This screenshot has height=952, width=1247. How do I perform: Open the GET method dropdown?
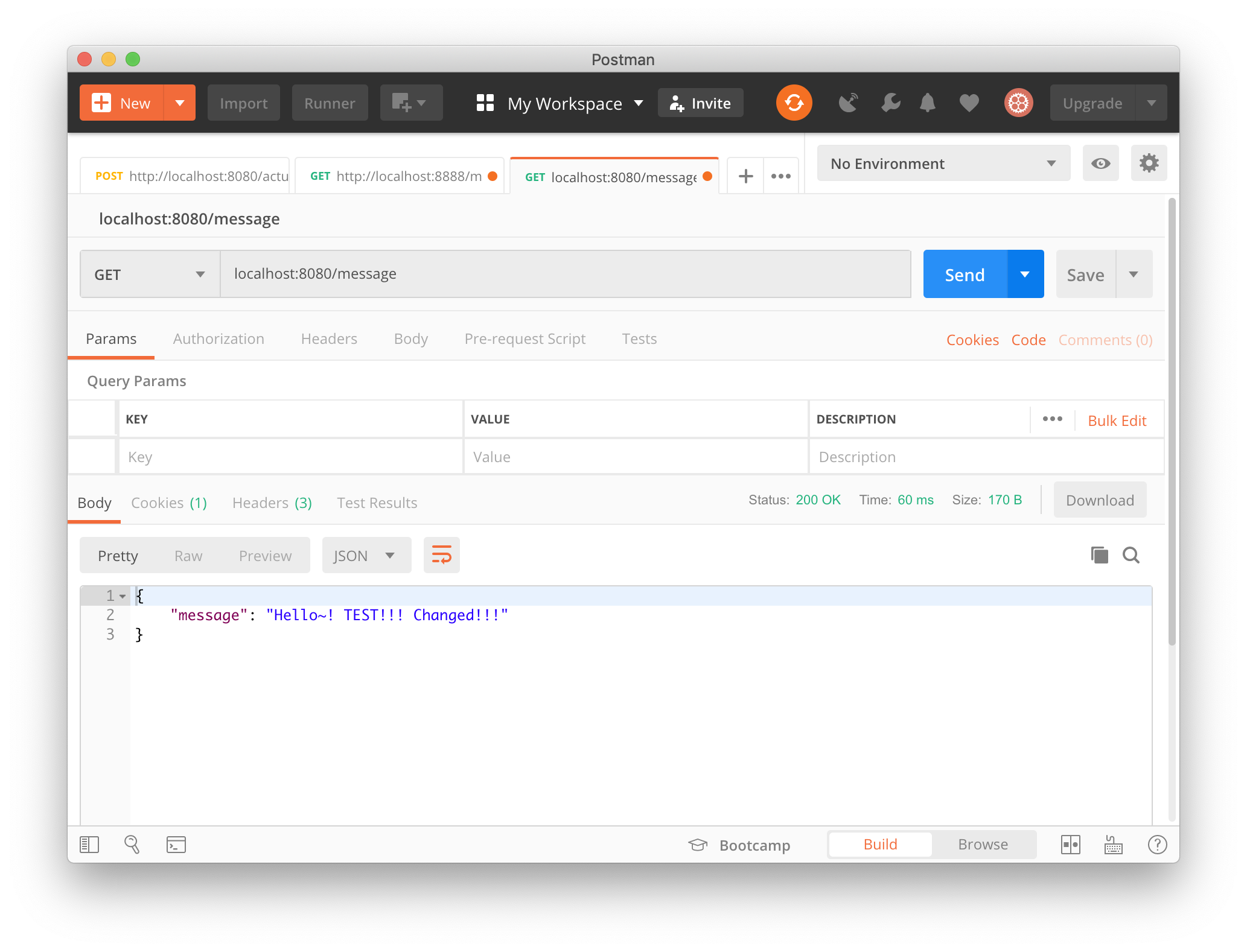tap(150, 274)
